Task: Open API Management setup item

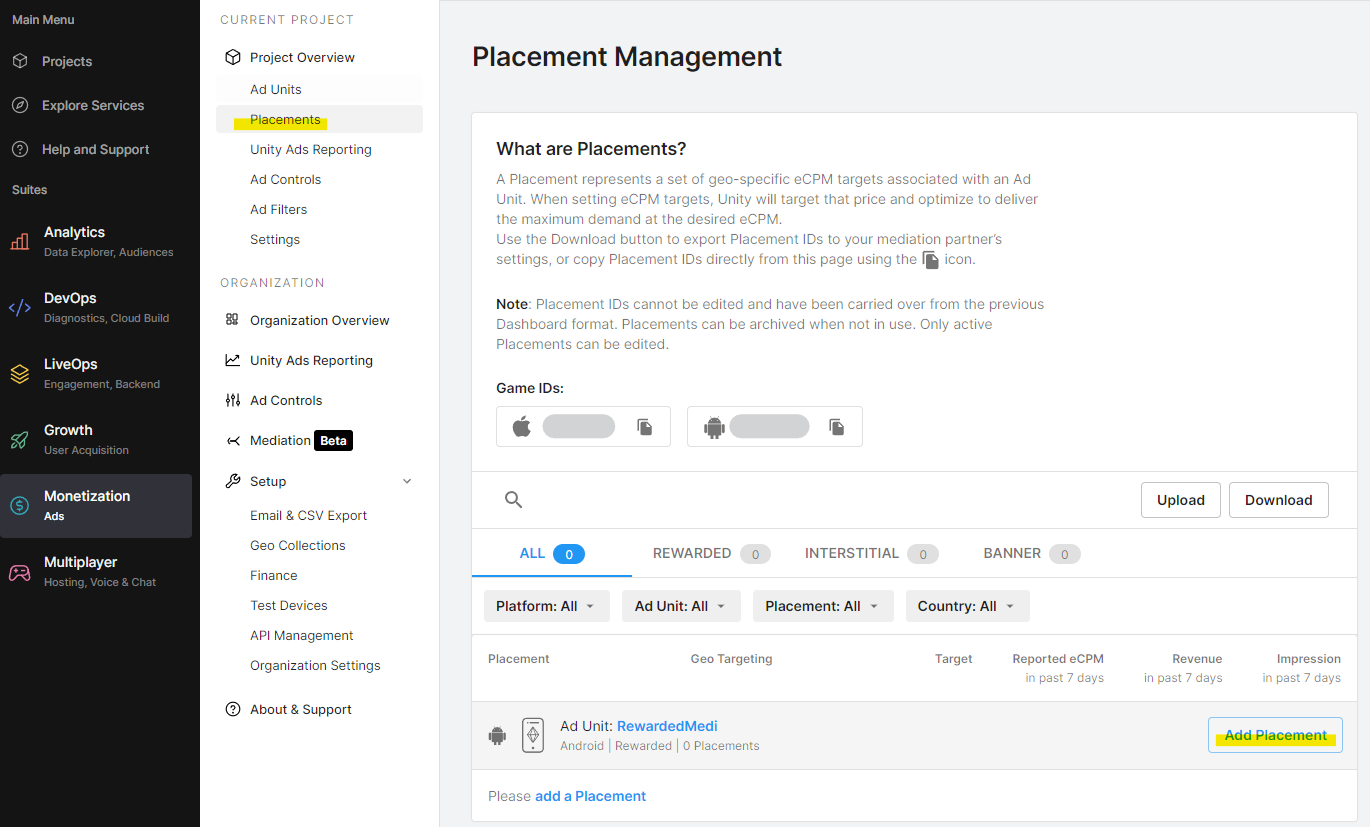Action: point(302,635)
